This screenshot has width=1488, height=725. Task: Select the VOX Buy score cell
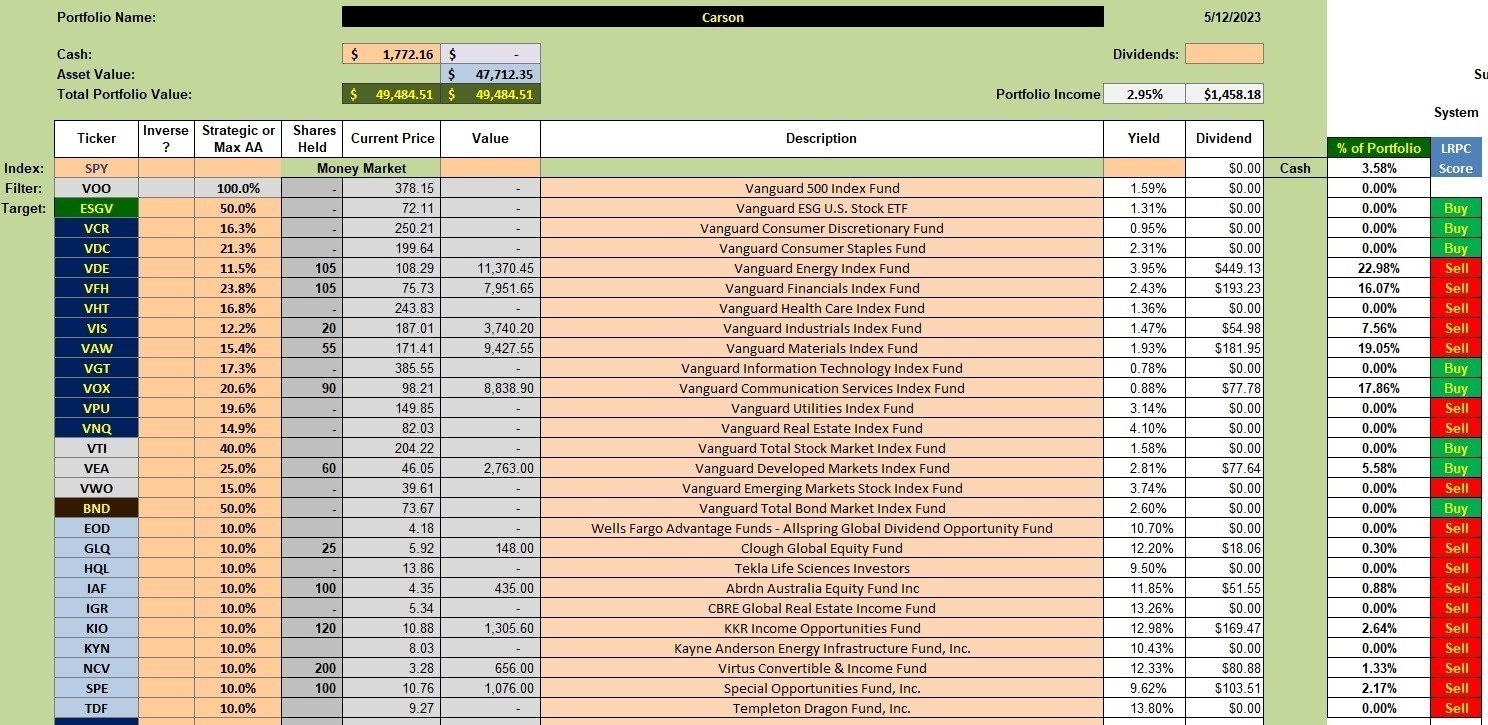pyautogui.click(x=1456, y=388)
